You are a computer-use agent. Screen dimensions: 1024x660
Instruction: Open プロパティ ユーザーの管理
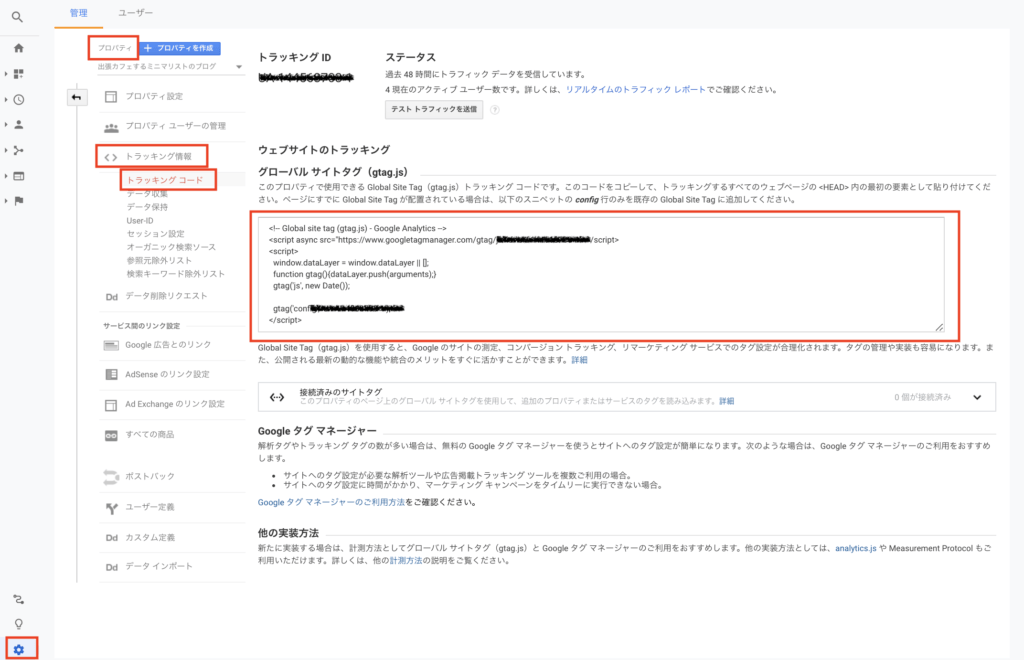click(175, 126)
